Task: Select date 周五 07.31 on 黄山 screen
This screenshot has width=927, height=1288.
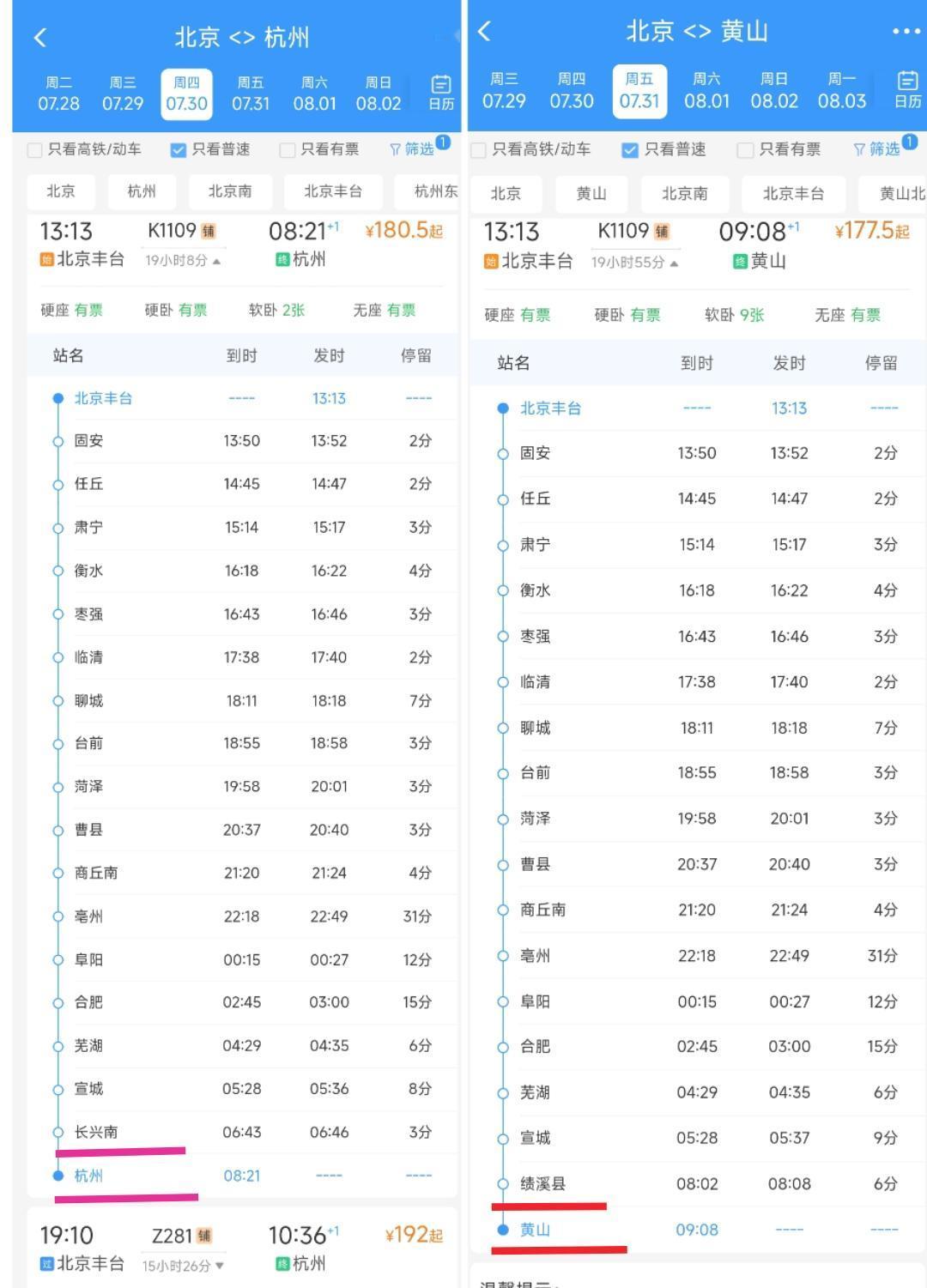Action: [x=639, y=91]
